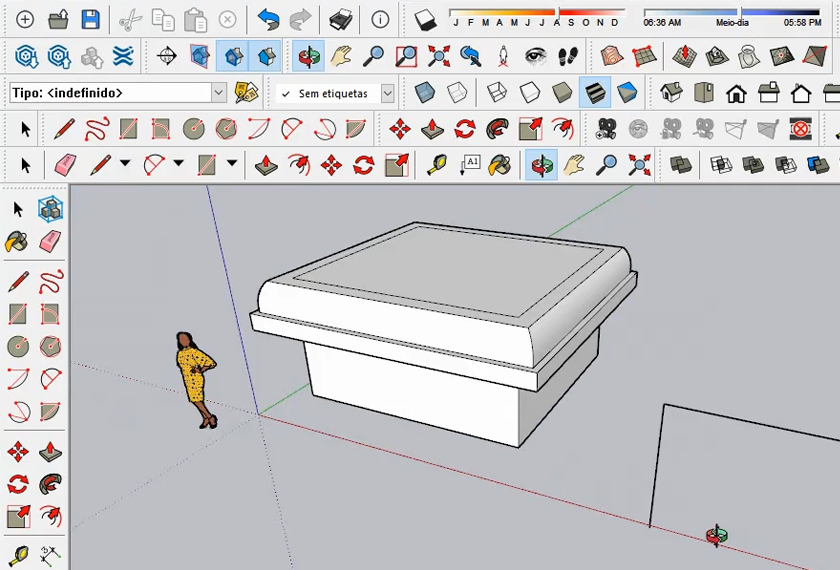Select the Text label tool marked A1
The height and width of the screenshot is (570, 840).
pyautogui.click(x=470, y=164)
